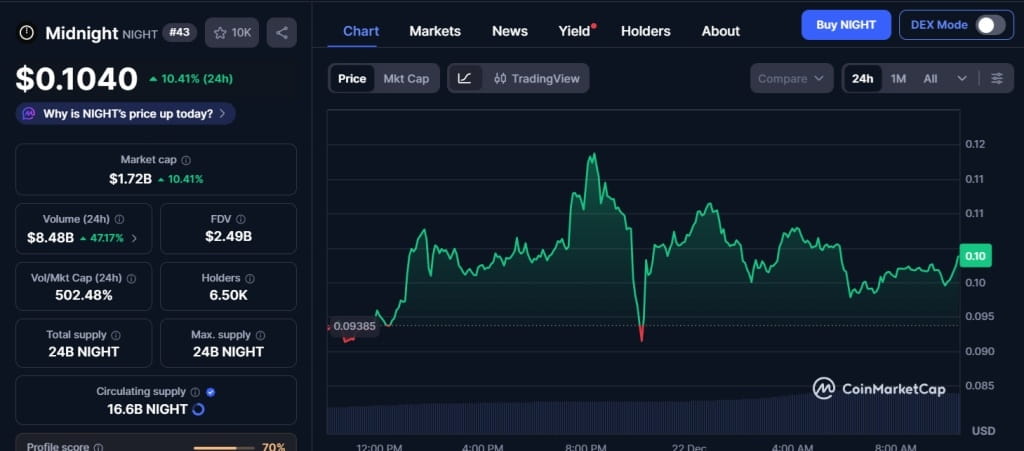Add Midnight to watchlist via star button

(x=232, y=33)
